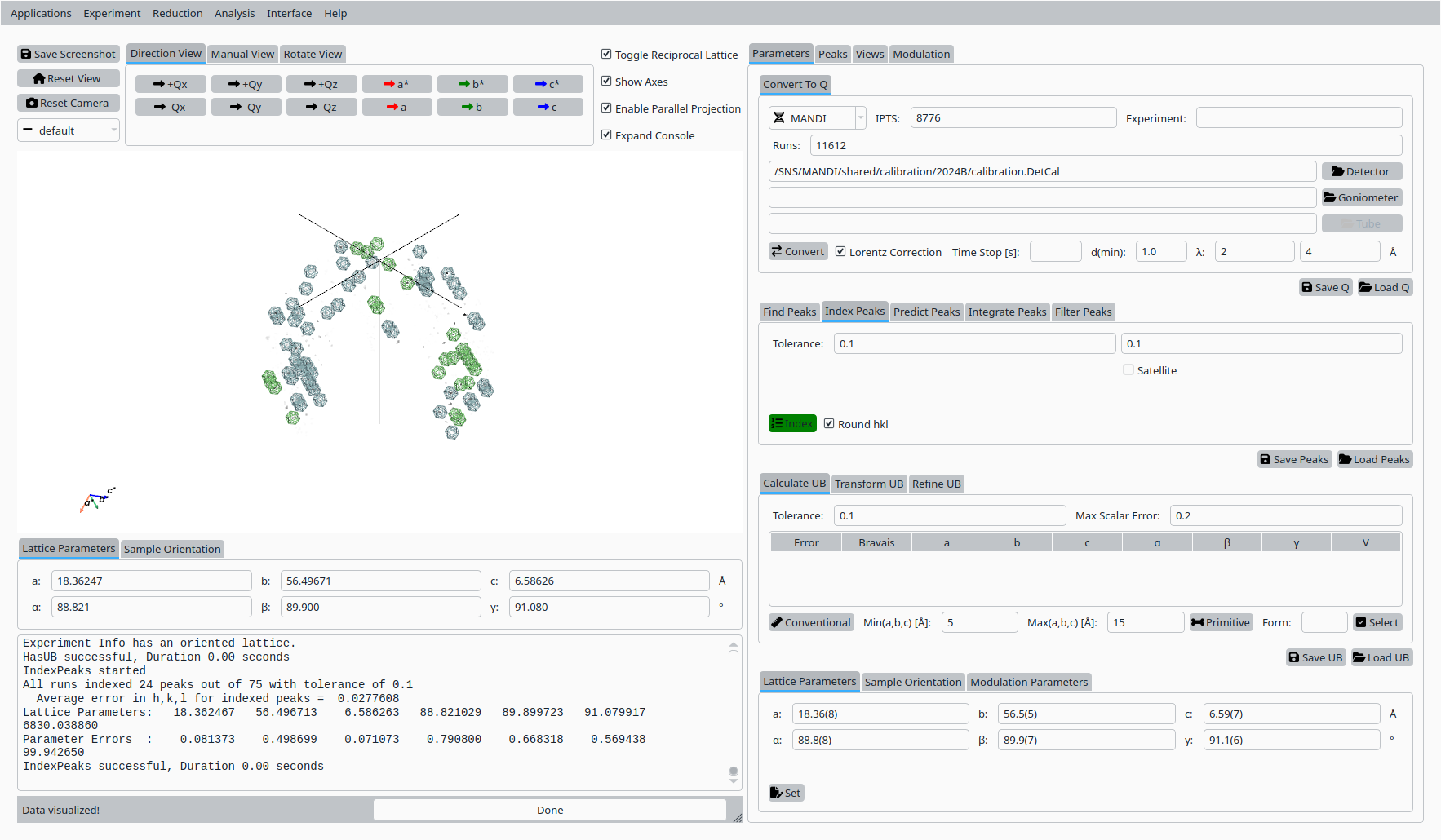Viewport: 1441px width, 840px height.
Task: Uncheck Expand Console
Action: point(606,135)
